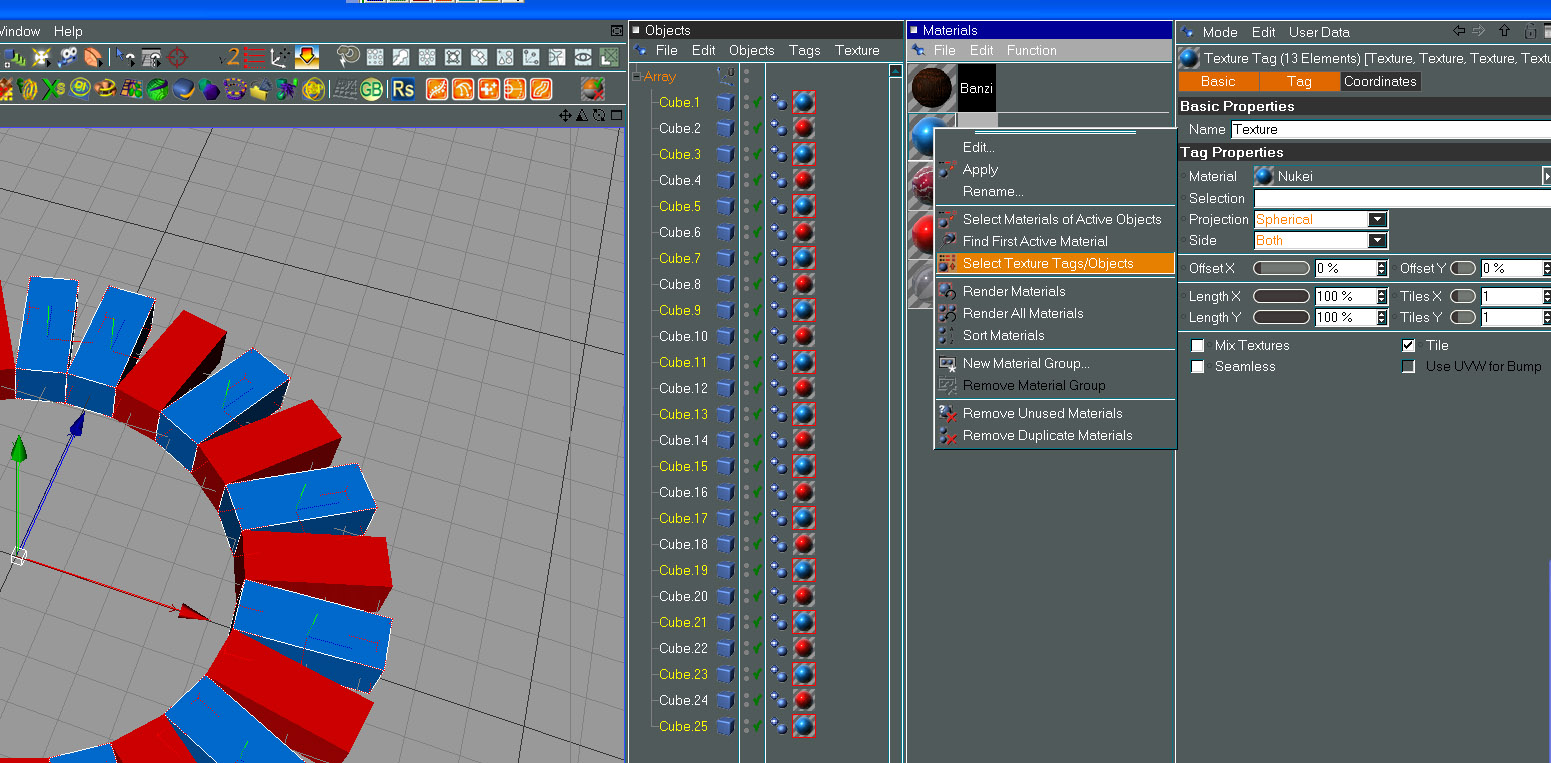Open the Projection dropdown showing Spherical
Image resolution: width=1551 pixels, height=763 pixels.
click(1321, 219)
